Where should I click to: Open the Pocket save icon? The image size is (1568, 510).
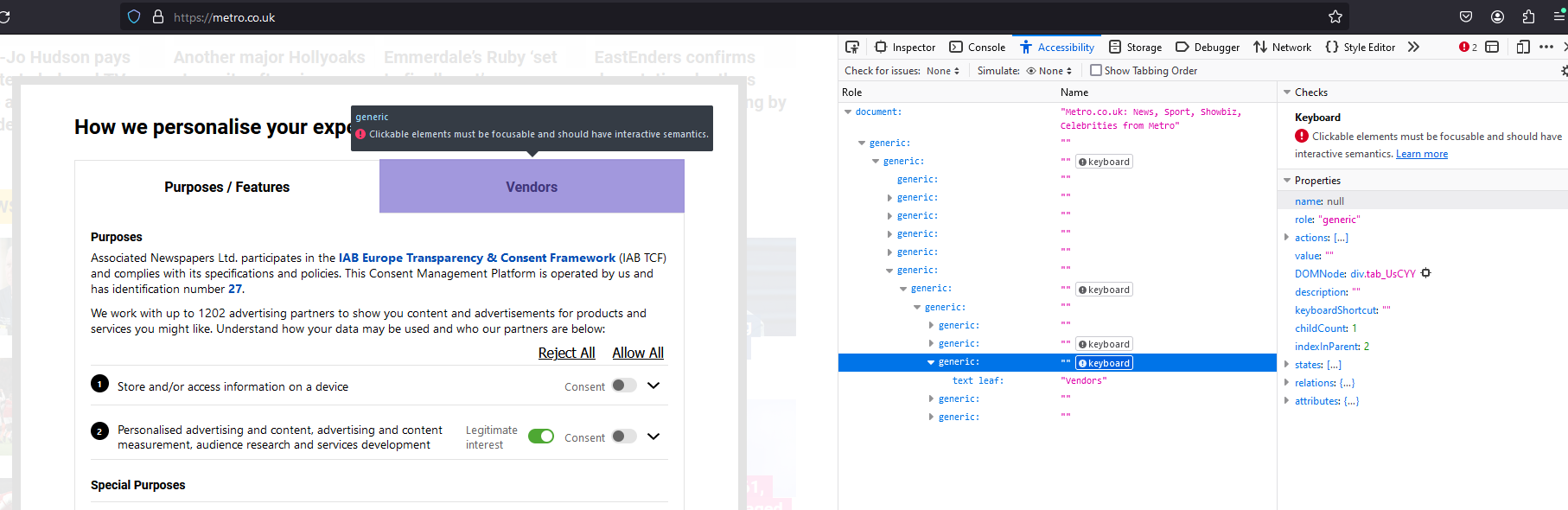click(x=1466, y=16)
